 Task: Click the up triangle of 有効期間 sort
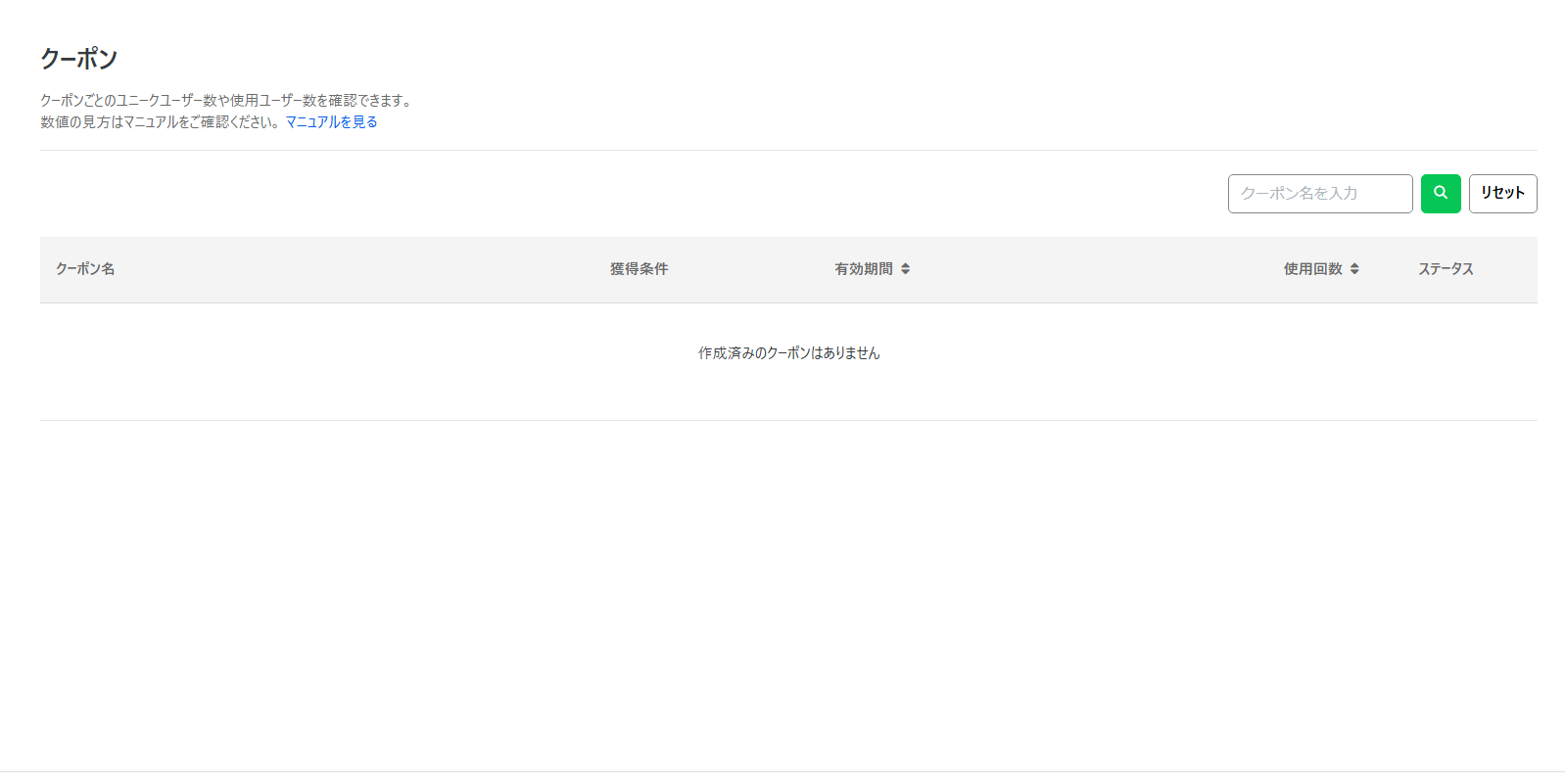coord(905,265)
